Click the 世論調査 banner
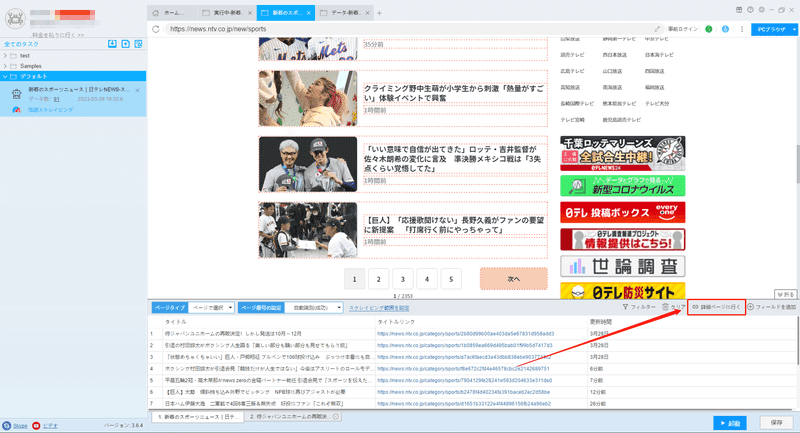Screen dimensions: 800x433 pos(622,266)
